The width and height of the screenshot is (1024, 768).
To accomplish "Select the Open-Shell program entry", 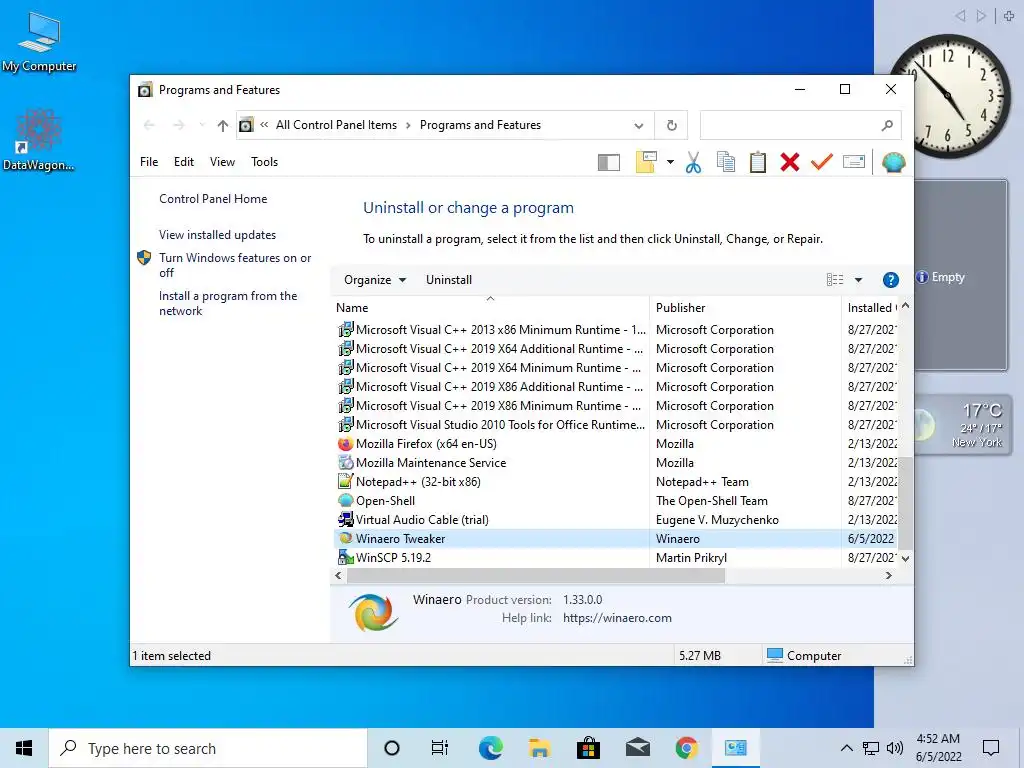I will pos(615,501).
